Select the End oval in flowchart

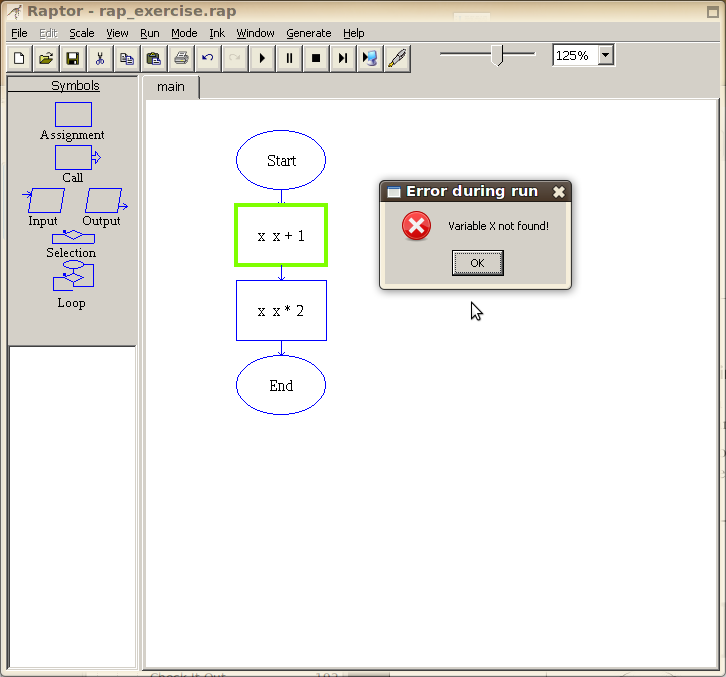[x=281, y=385]
